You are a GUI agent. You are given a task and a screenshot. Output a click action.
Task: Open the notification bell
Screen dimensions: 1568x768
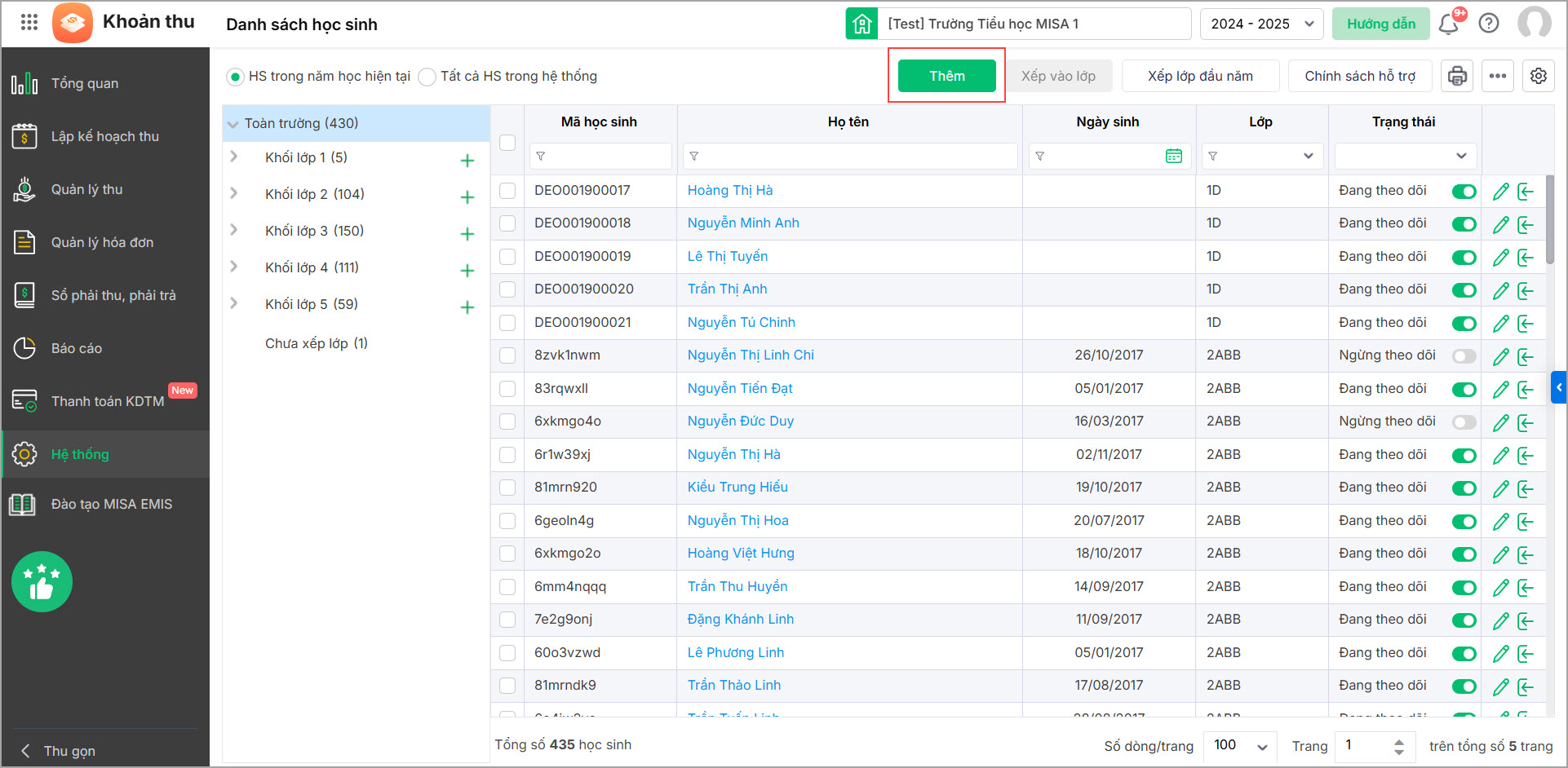[x=1449, y=24]
